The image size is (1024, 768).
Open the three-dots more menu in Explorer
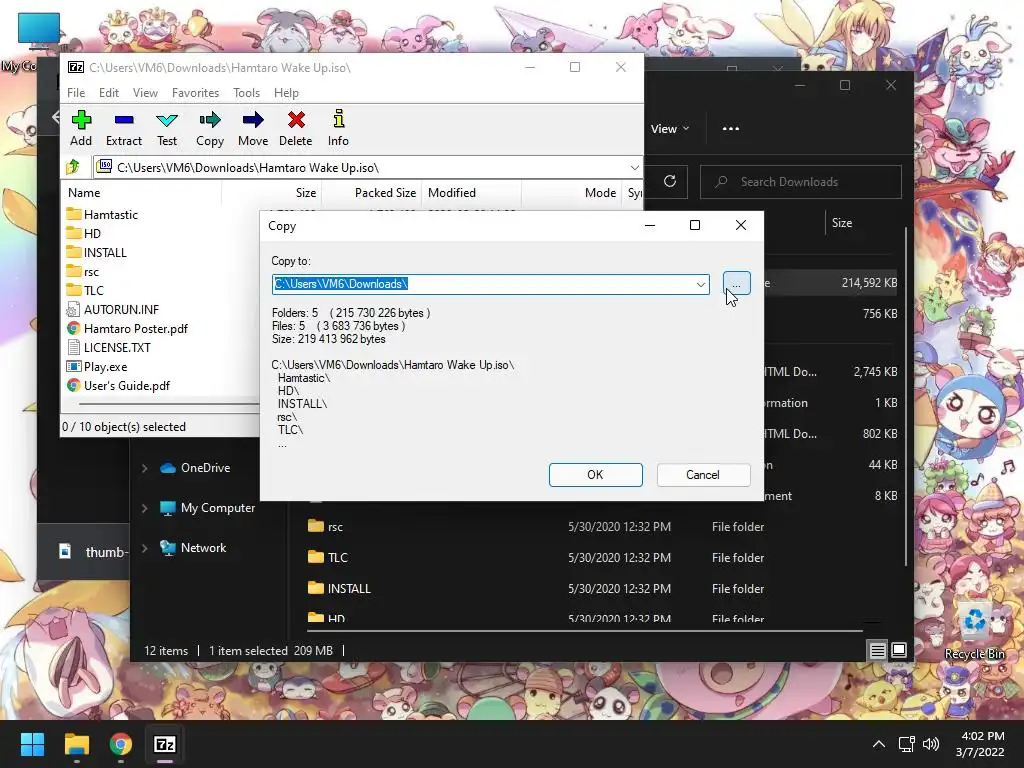[x=731, y=129]
